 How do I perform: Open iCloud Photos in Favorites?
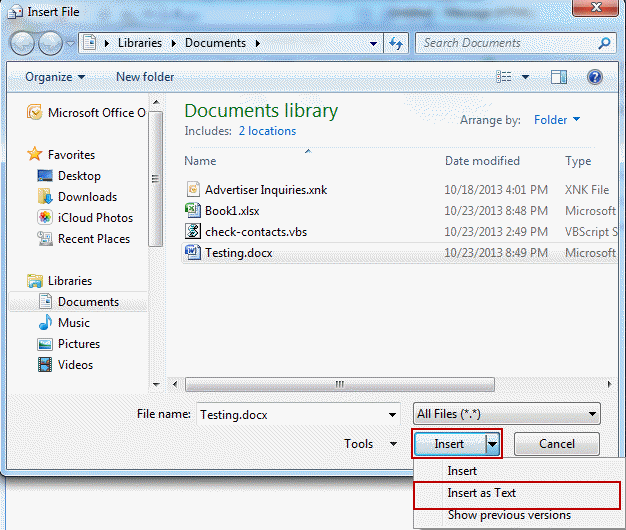click(94, 218)
